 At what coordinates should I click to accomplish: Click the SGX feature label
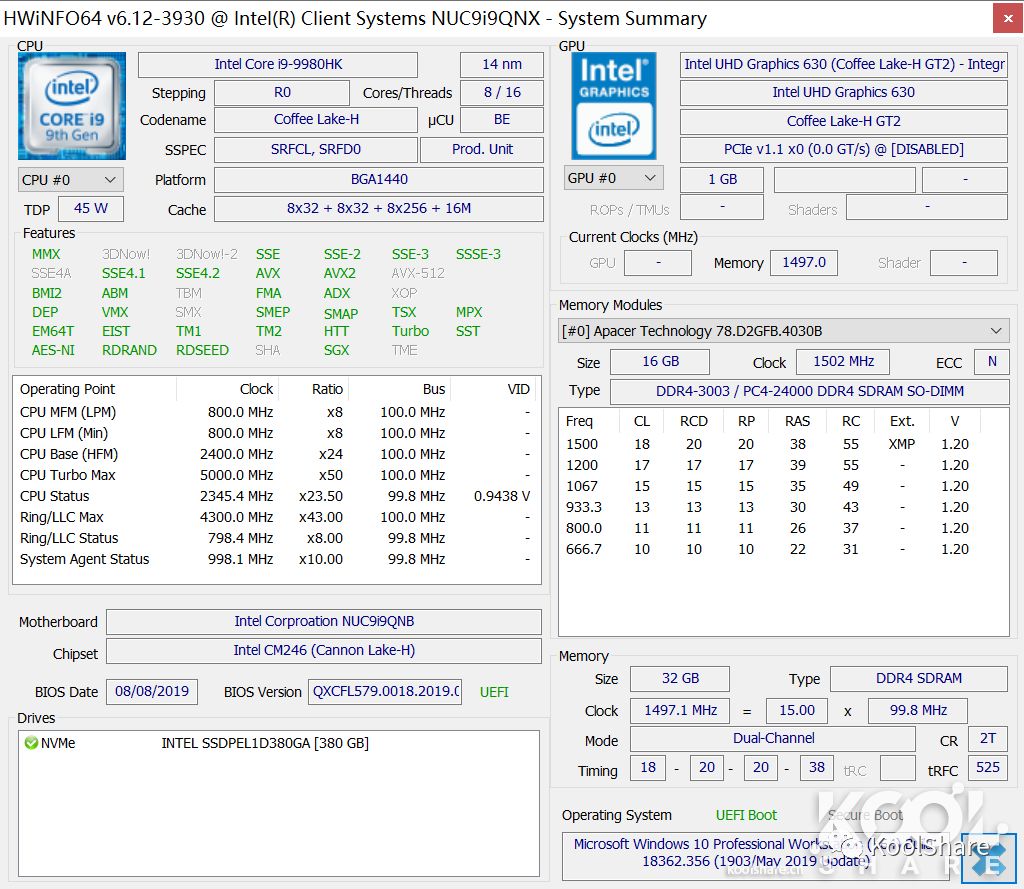click(x=336, y=351)
